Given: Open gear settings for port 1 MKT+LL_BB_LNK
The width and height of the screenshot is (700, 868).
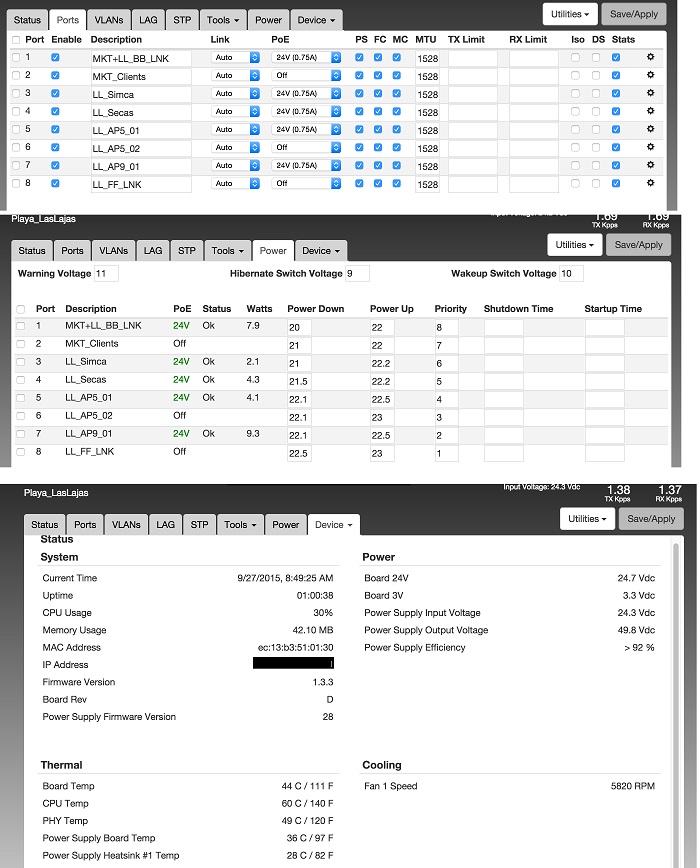Looking at the screenshot, I should [x=651, y=58].
